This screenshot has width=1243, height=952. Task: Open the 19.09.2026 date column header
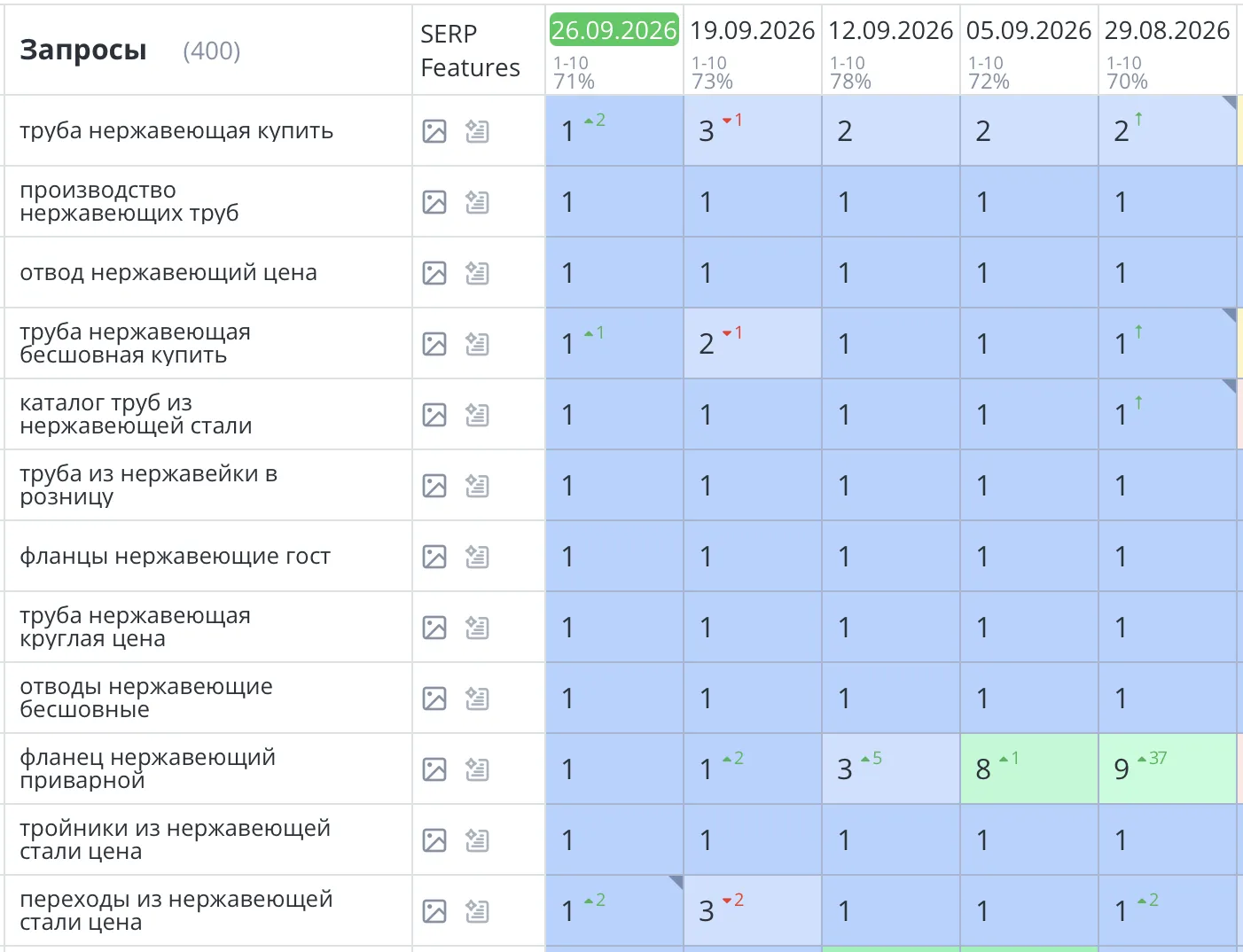coord(753,30)
